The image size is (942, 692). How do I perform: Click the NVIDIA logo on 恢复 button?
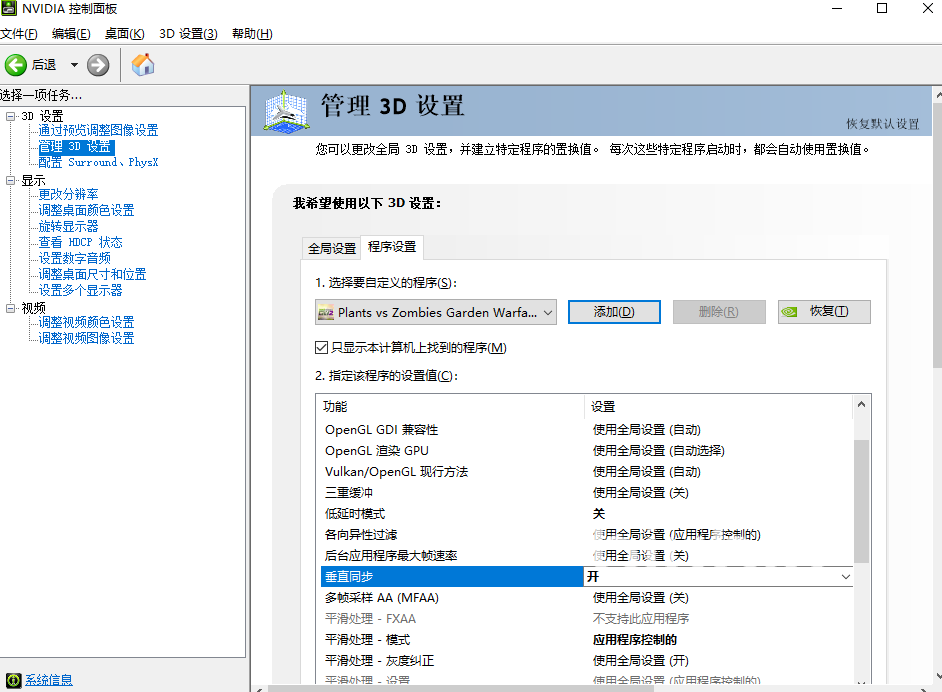point(790,312)
